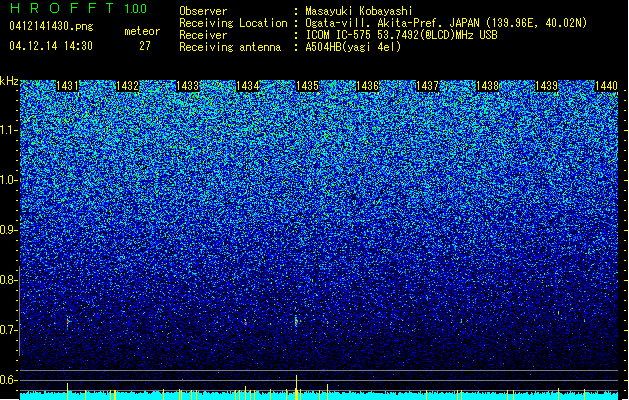Click the 1434 time marker
This screenshot has width=629, height=400.
[x=248, y=86]
